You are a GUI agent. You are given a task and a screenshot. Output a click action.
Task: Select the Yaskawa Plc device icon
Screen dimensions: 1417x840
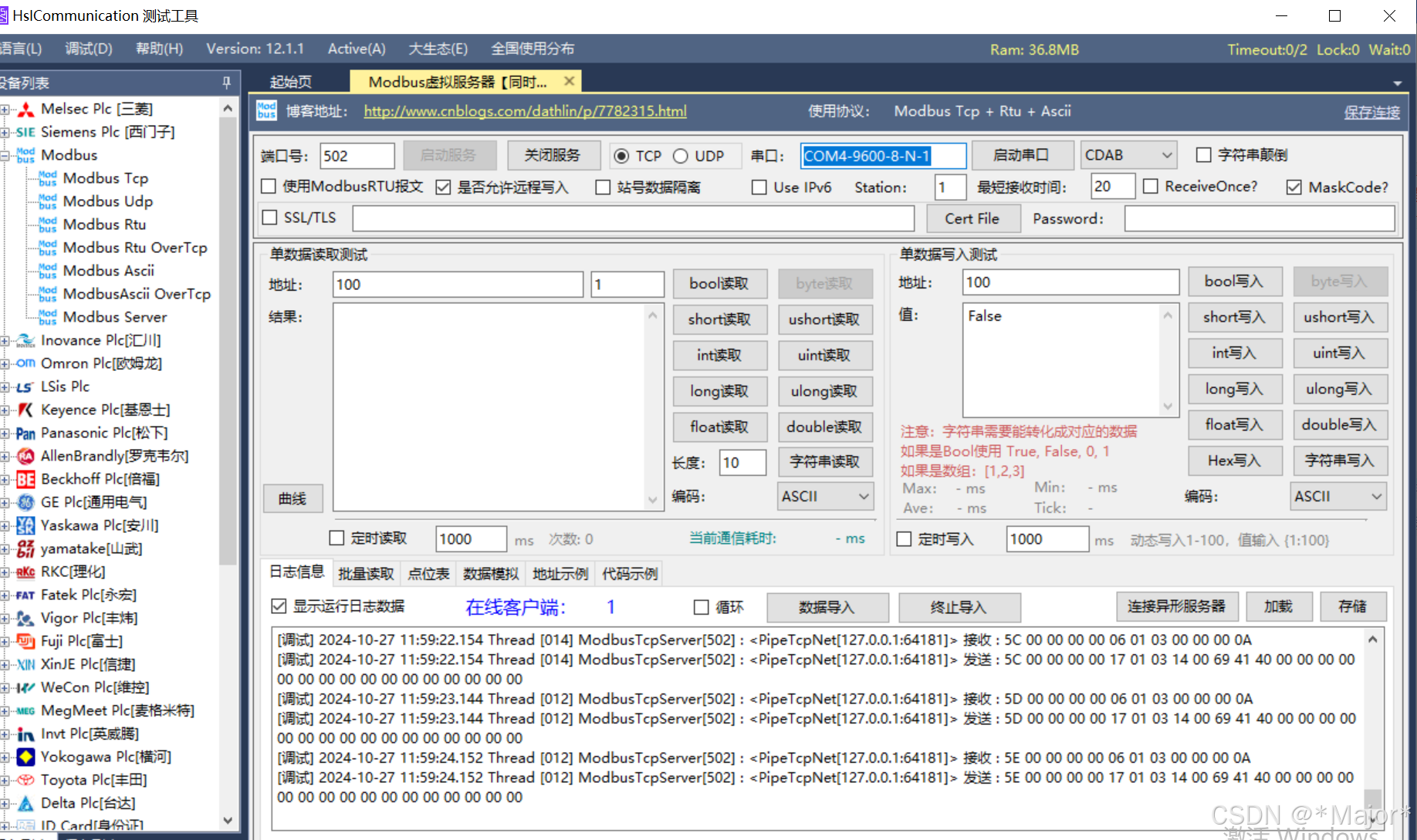coord(24,525)
